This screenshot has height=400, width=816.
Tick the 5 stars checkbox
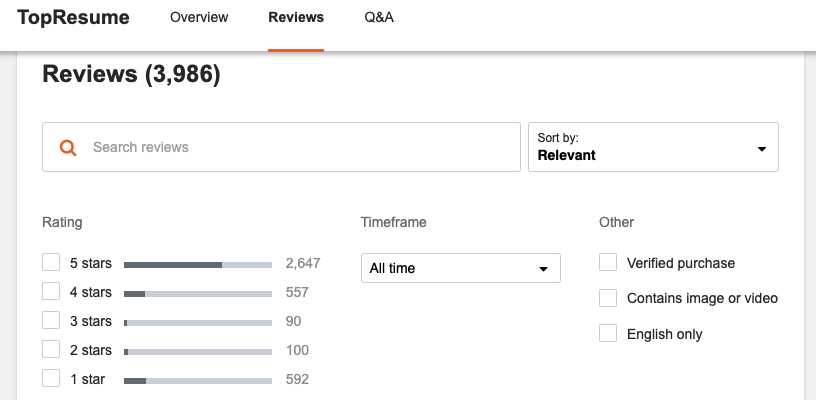click(51, 263)
